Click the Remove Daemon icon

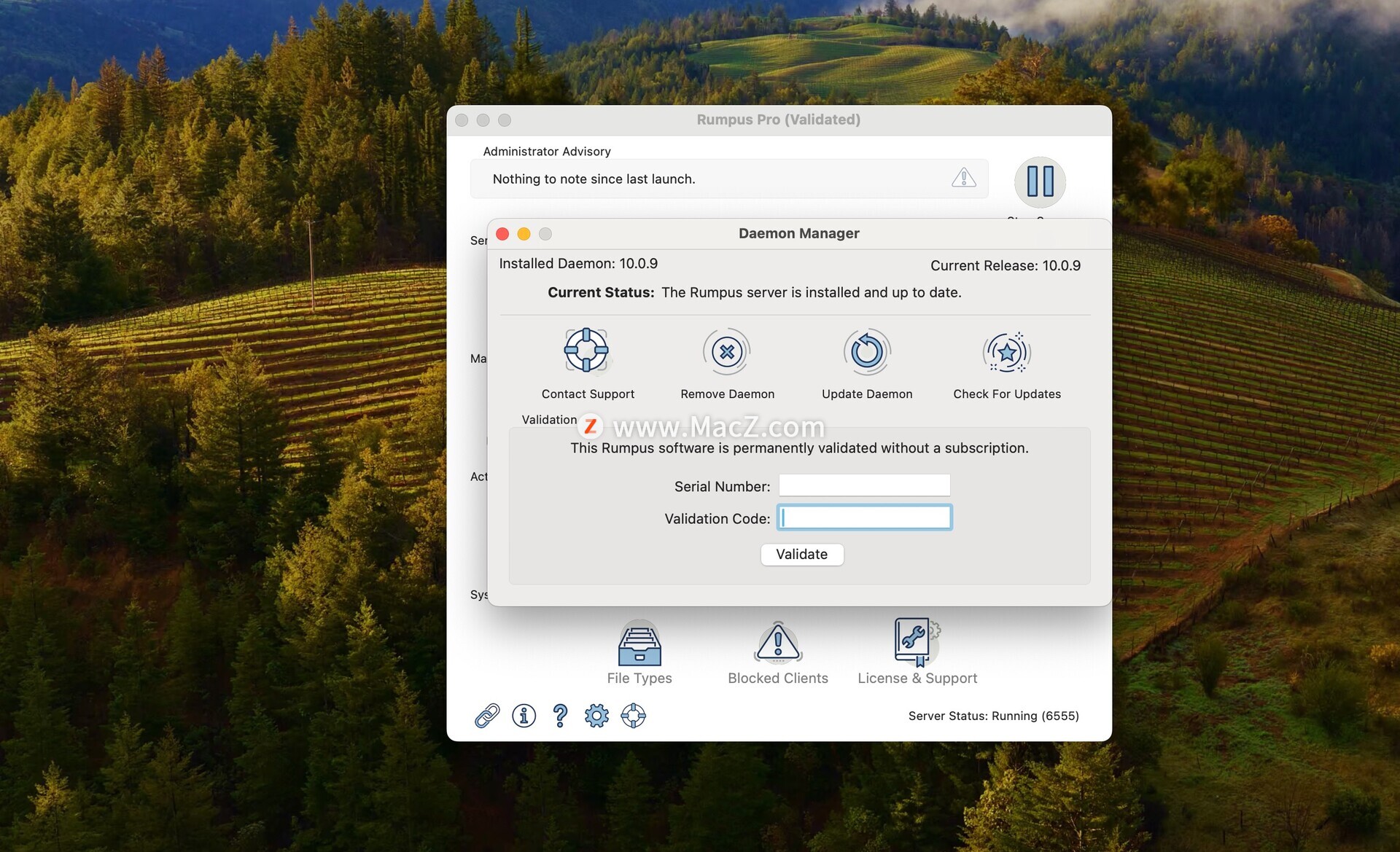(x=727, y=352)
